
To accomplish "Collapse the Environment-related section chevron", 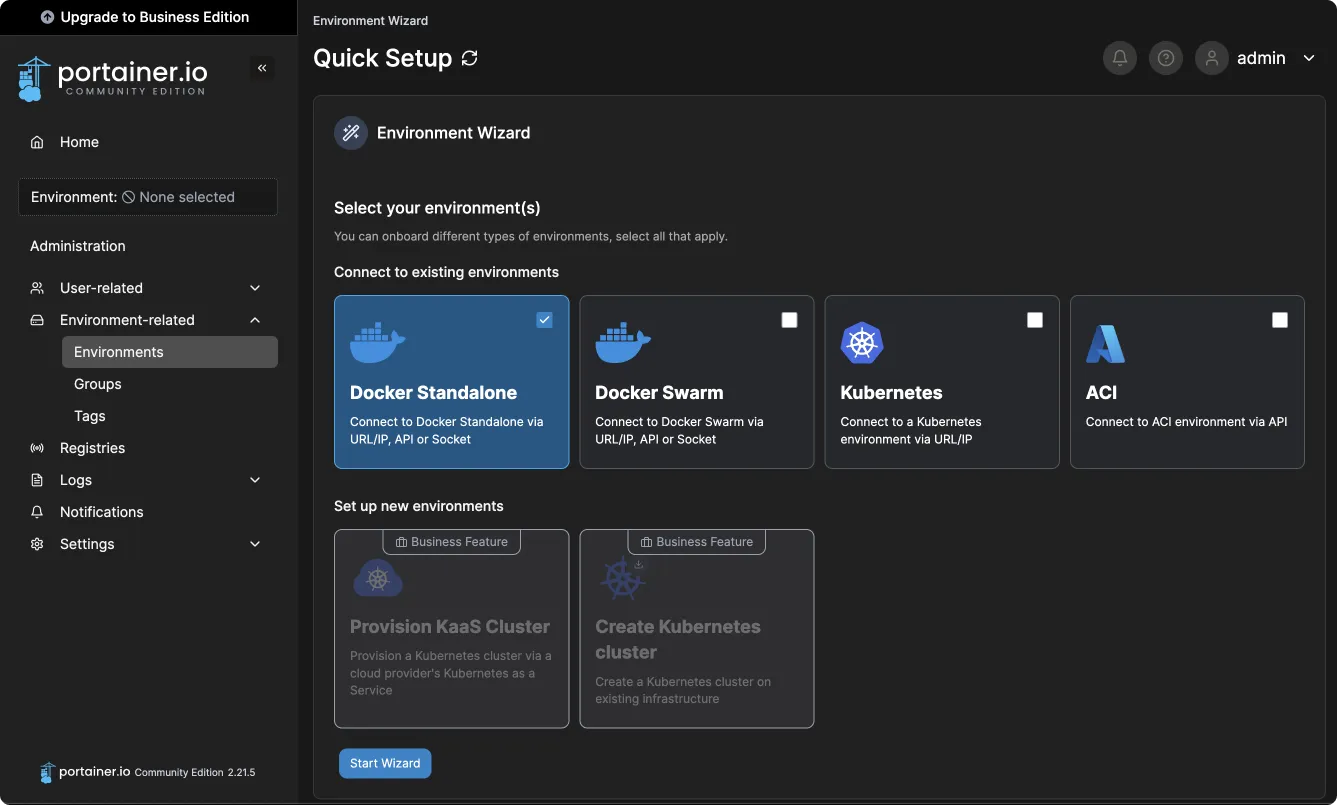I will 255,320.
